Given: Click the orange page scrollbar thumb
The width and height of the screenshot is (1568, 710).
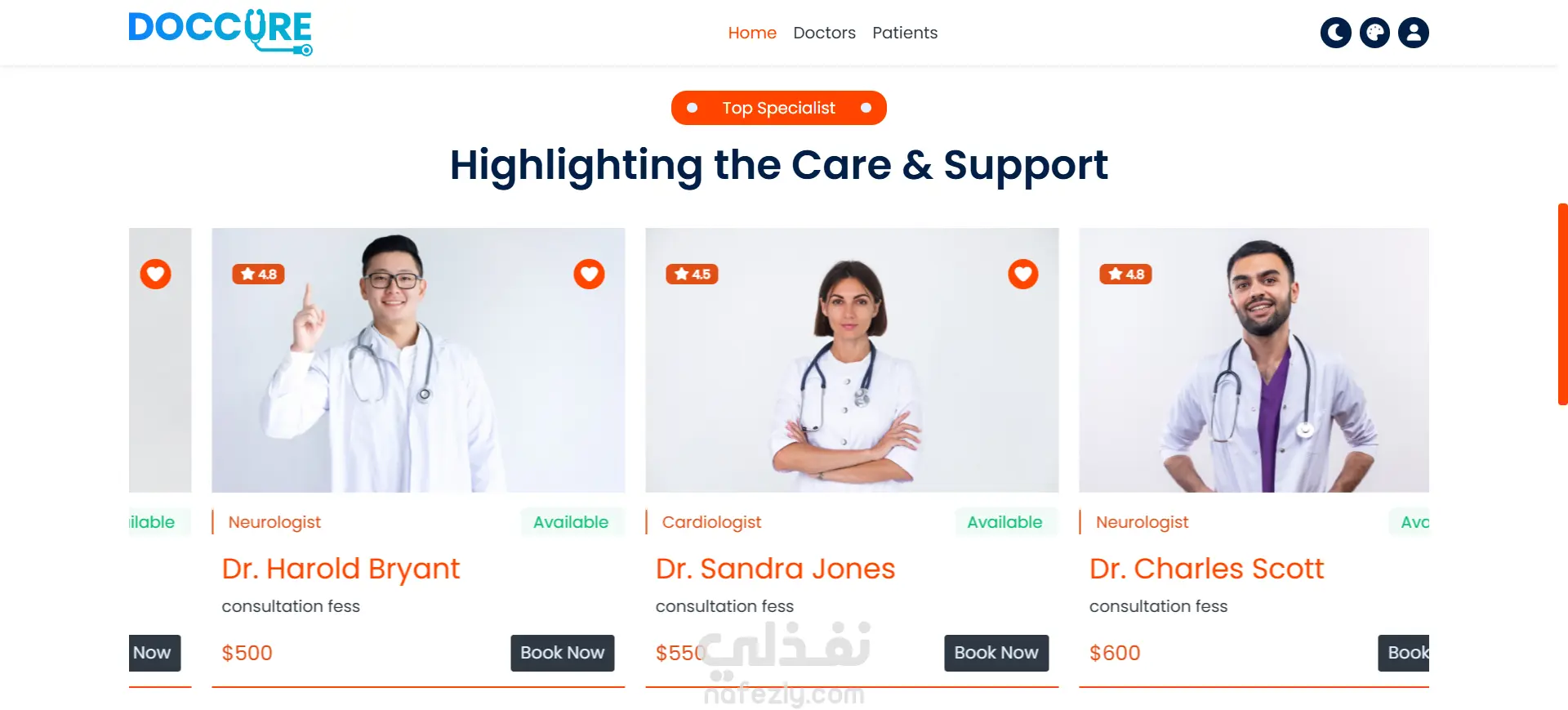Looking at the screenshot, I should (1562, 304).
